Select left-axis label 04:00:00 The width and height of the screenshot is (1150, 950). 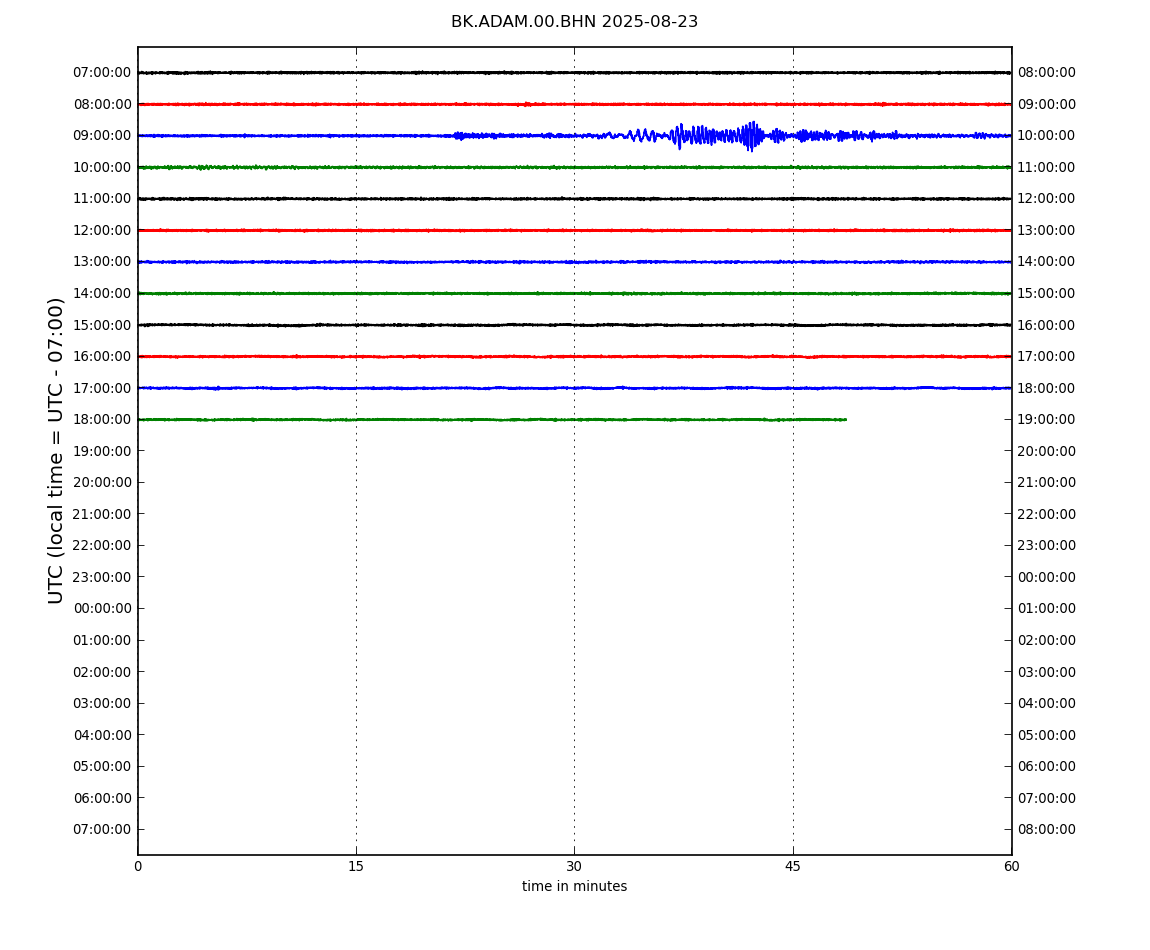(102, 735)
